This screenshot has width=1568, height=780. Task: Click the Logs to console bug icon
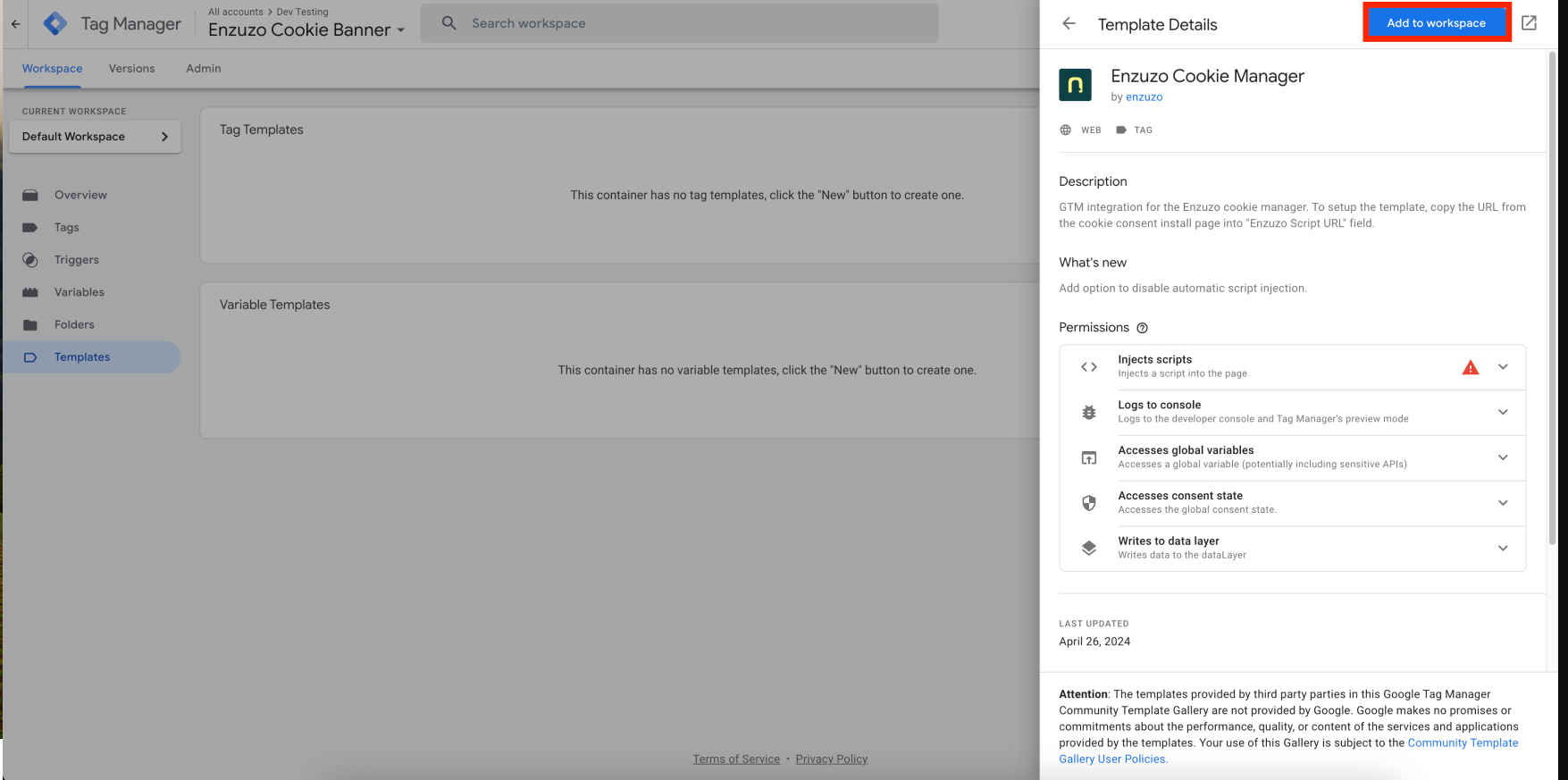(x=1089, y=412)
